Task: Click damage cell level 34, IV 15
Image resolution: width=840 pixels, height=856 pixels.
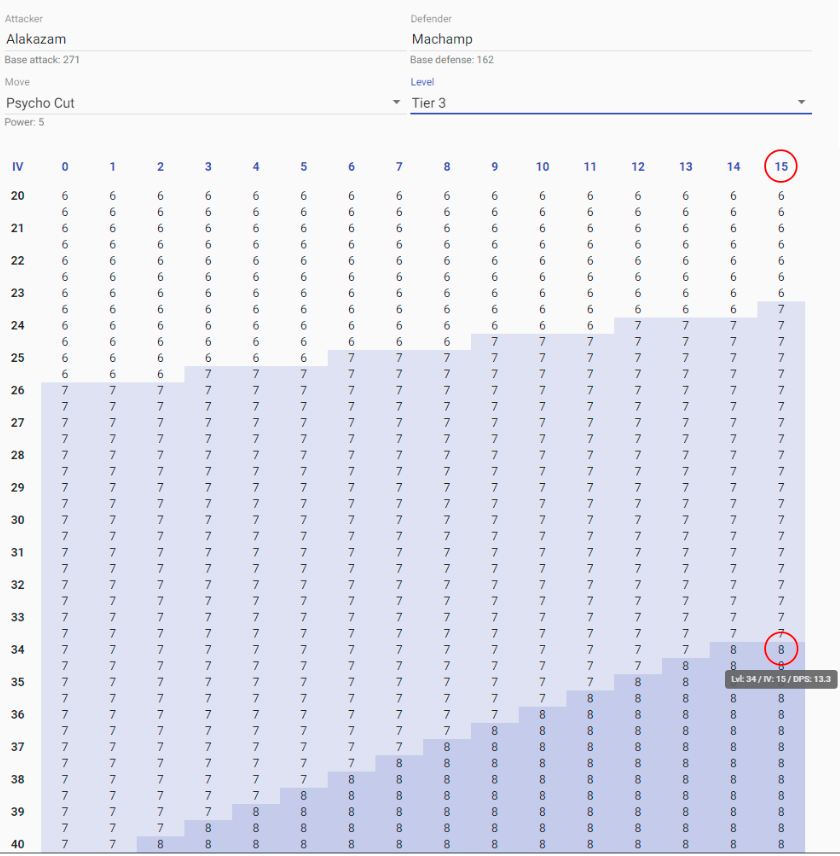Action: point(781,650)
